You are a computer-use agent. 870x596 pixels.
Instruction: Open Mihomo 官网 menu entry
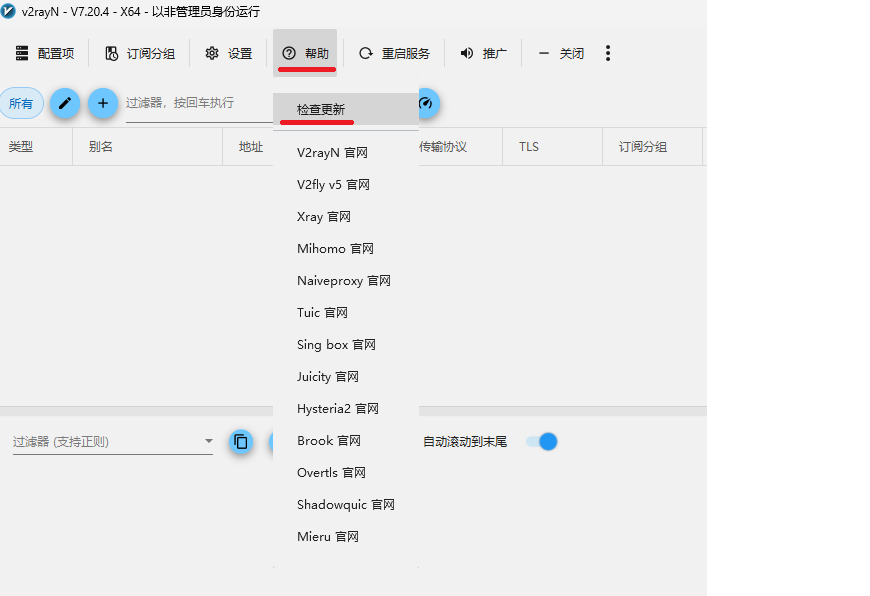tap(346, 249)
